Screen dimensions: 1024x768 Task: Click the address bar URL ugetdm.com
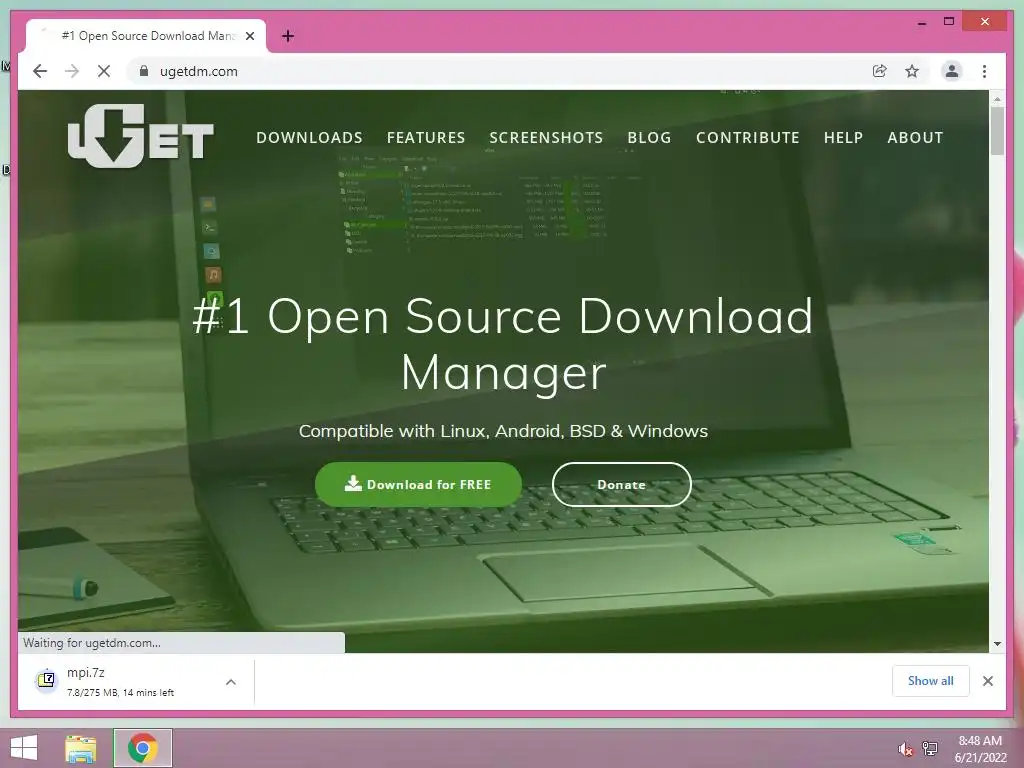pos(199,71)
